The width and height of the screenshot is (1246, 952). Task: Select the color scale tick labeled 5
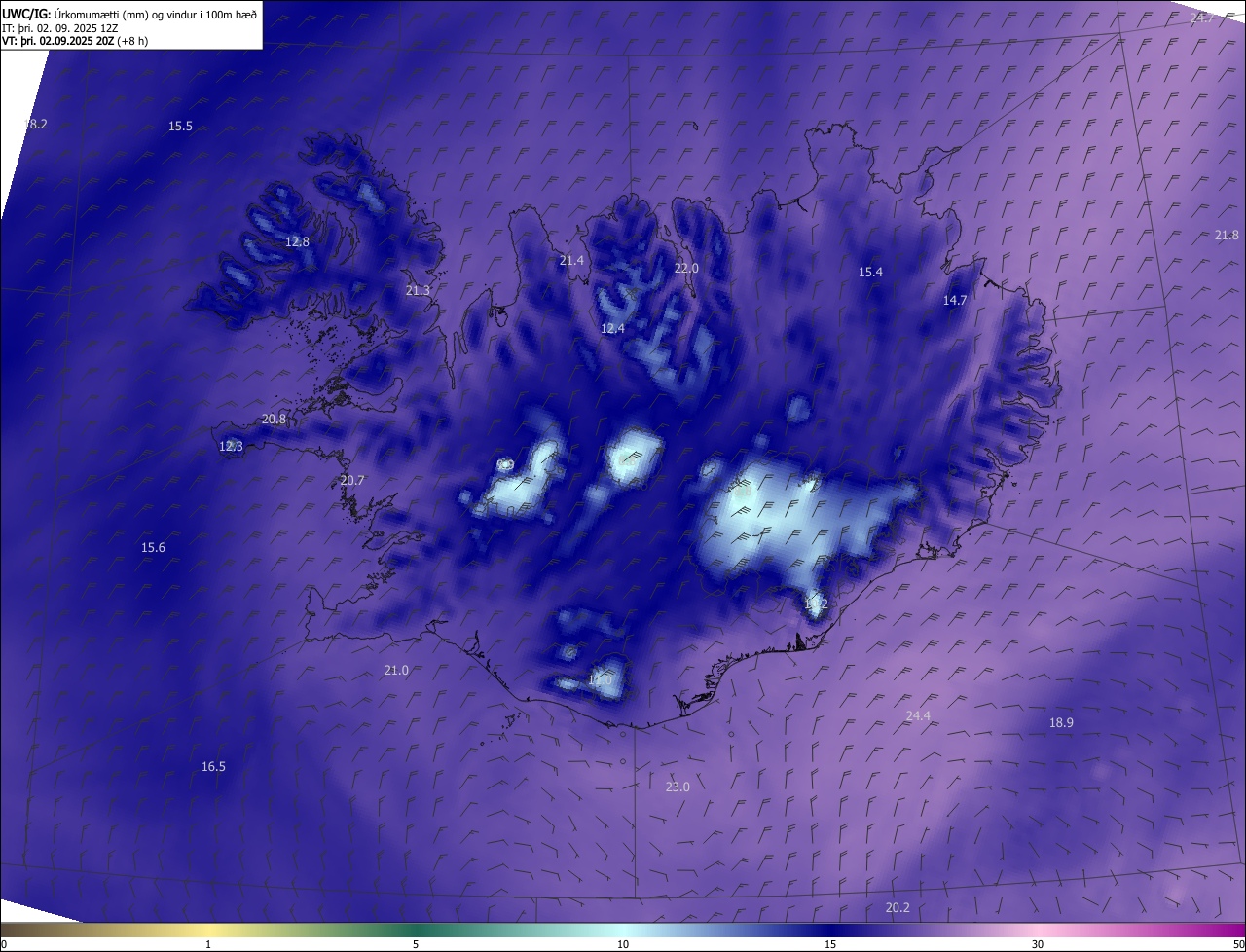tap(416, 944)
